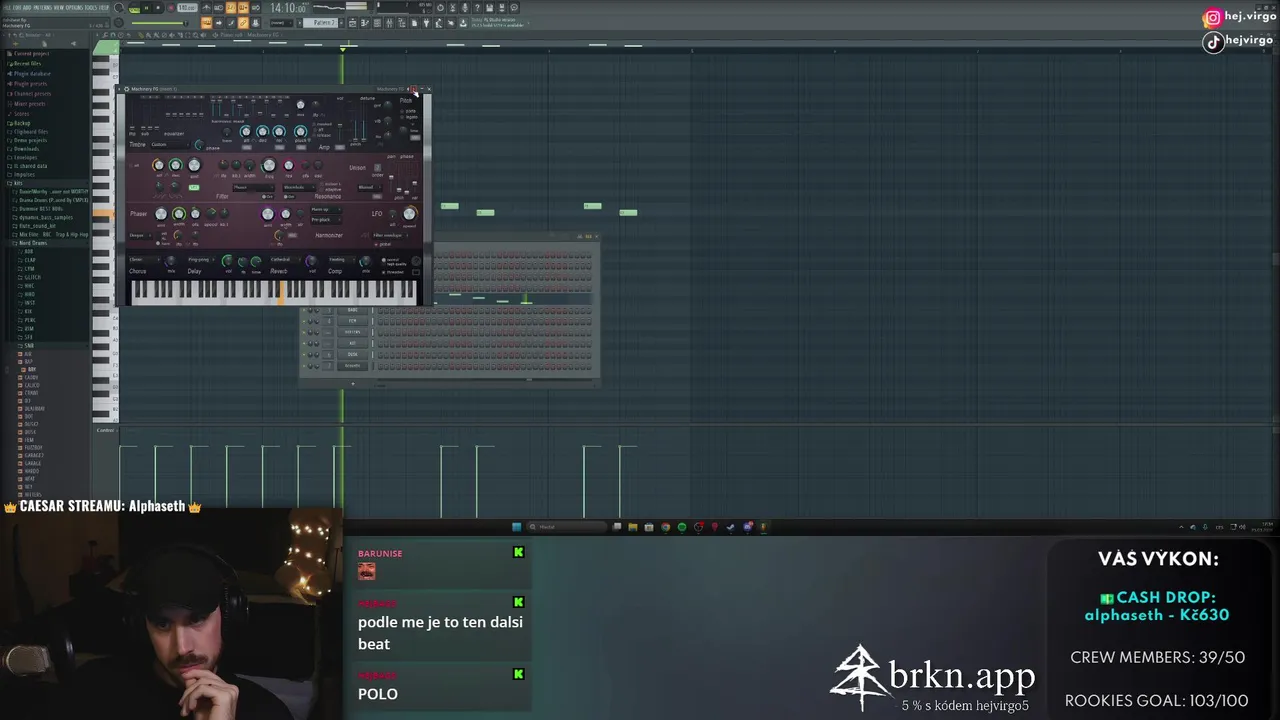The image size is (1280, 720).
Task: Open the Waveholes resonance dropdown
Action: coord(299,188)
